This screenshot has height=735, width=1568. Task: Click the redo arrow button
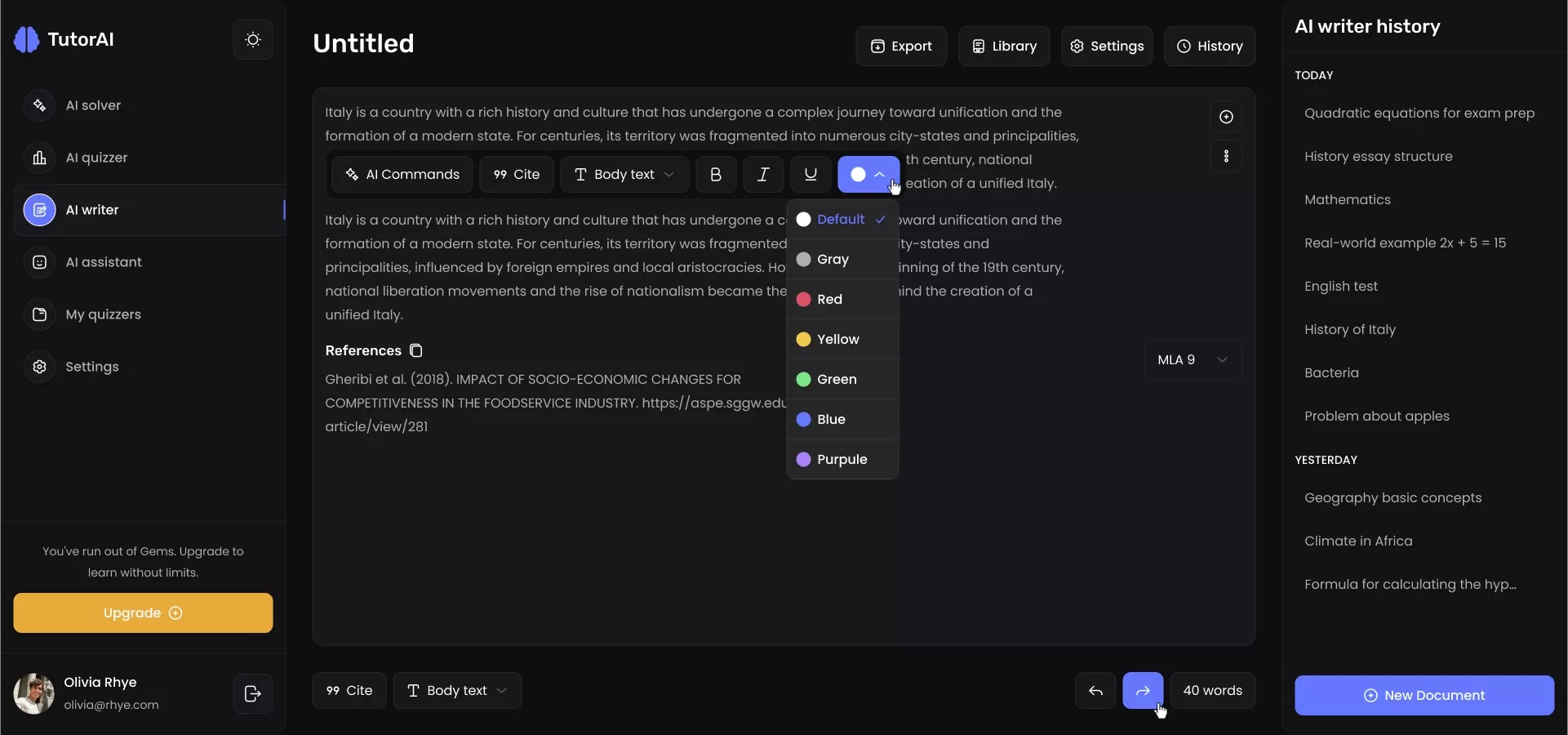1143,691
